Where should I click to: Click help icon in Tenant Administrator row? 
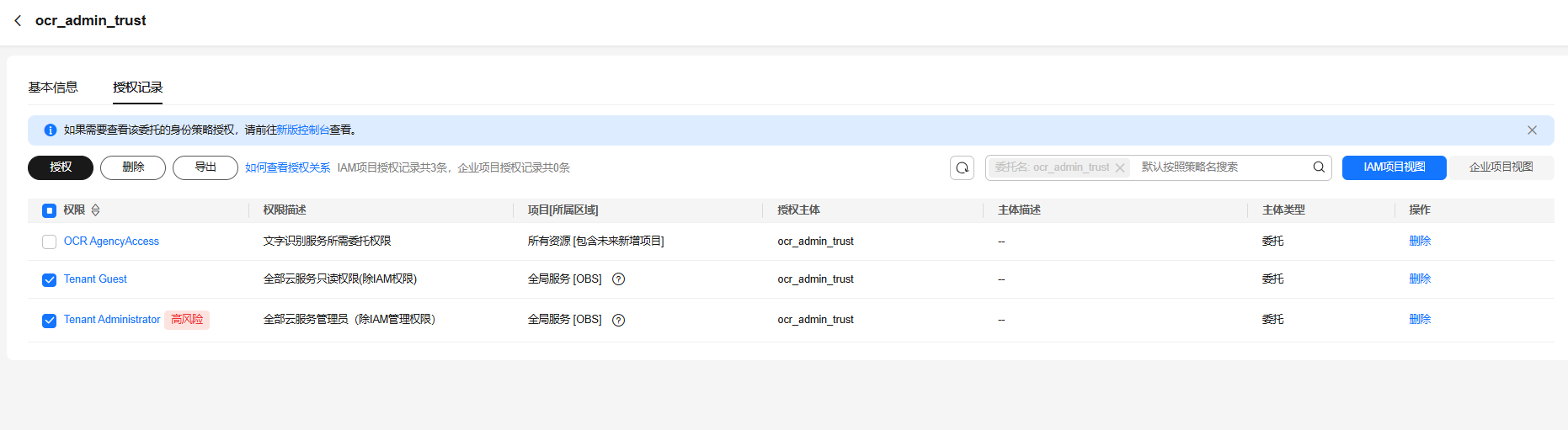point(618,320)
